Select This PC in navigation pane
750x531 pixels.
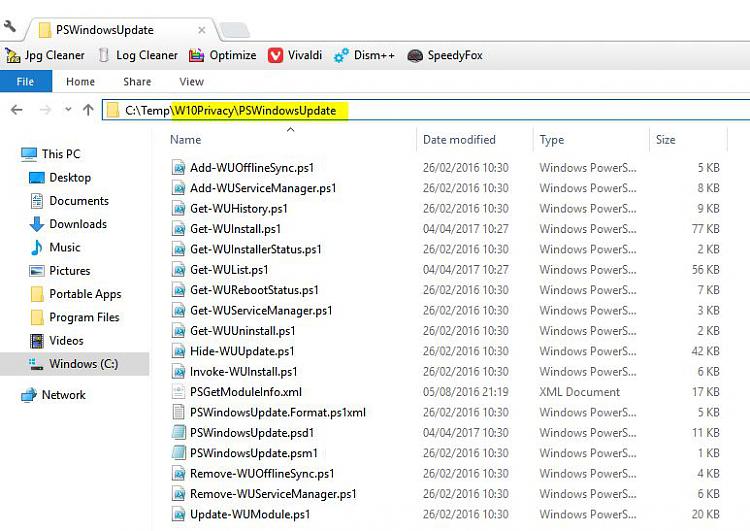[x=50, y=154]
